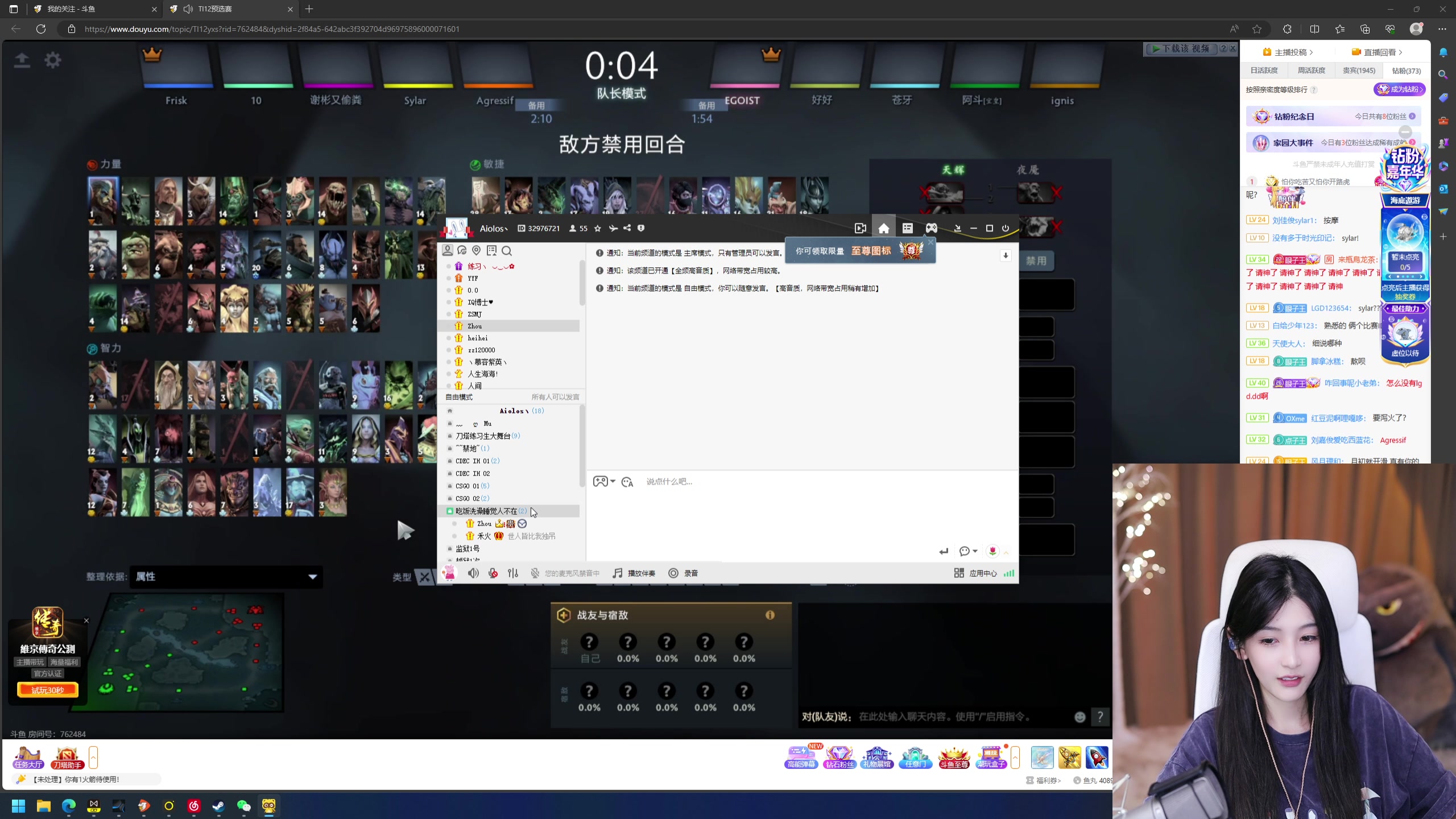Image resolution: width=1456 pixels, height=819 pixels.
Task: Open the chat emoticon dropdown arrow
Action: click(613, 482)
